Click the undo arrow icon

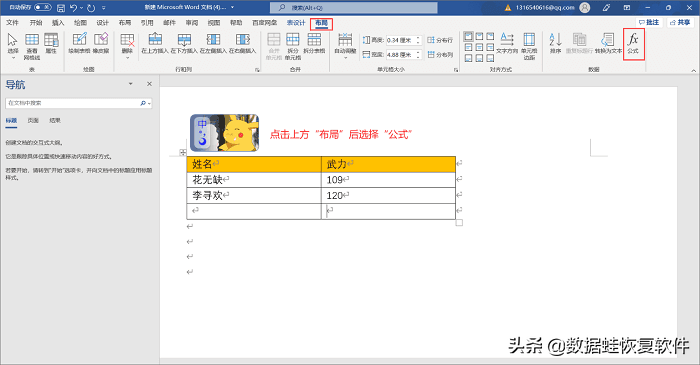(74, 8)
